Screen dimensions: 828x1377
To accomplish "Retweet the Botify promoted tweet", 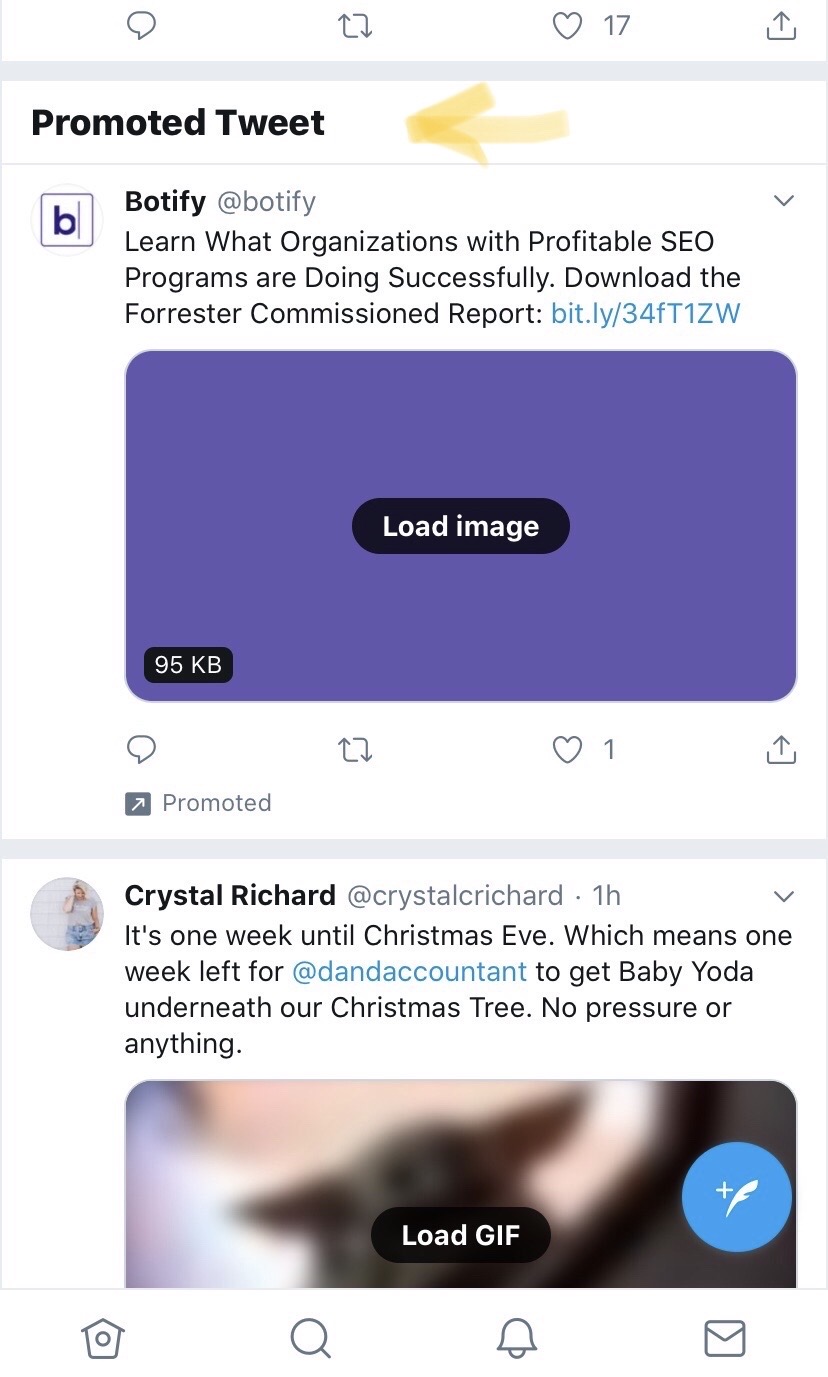I will (354, 749).
